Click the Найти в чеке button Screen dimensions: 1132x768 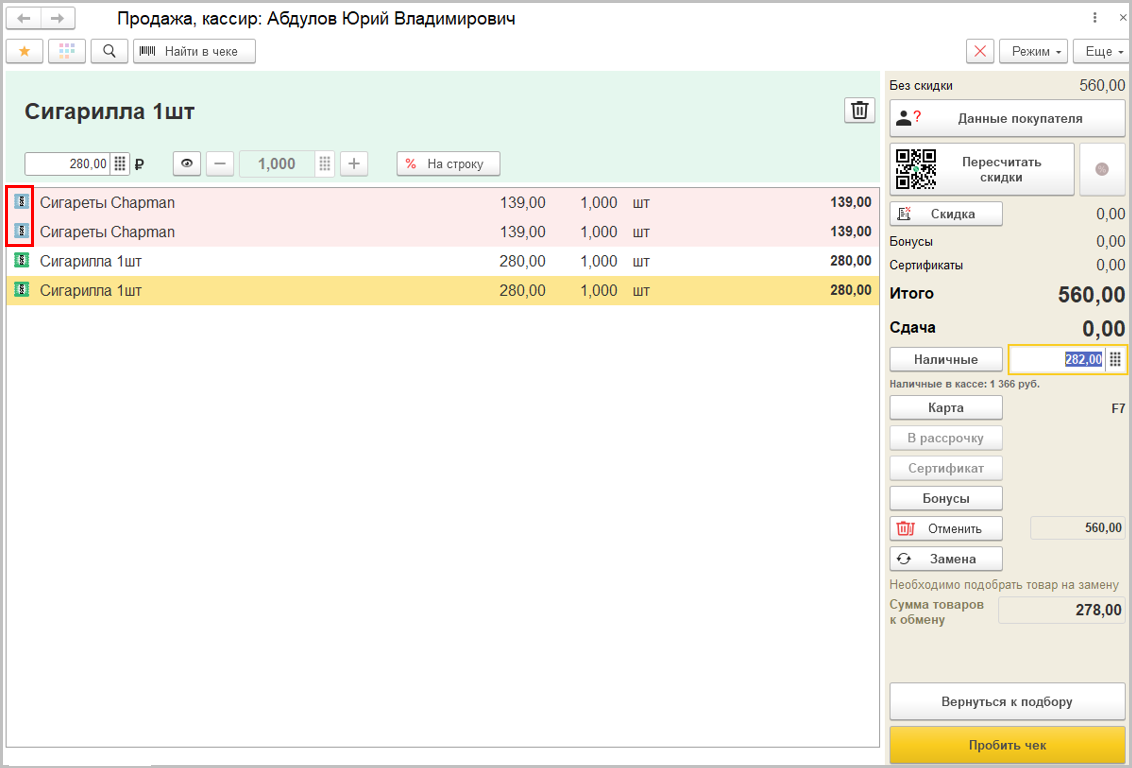194,51
